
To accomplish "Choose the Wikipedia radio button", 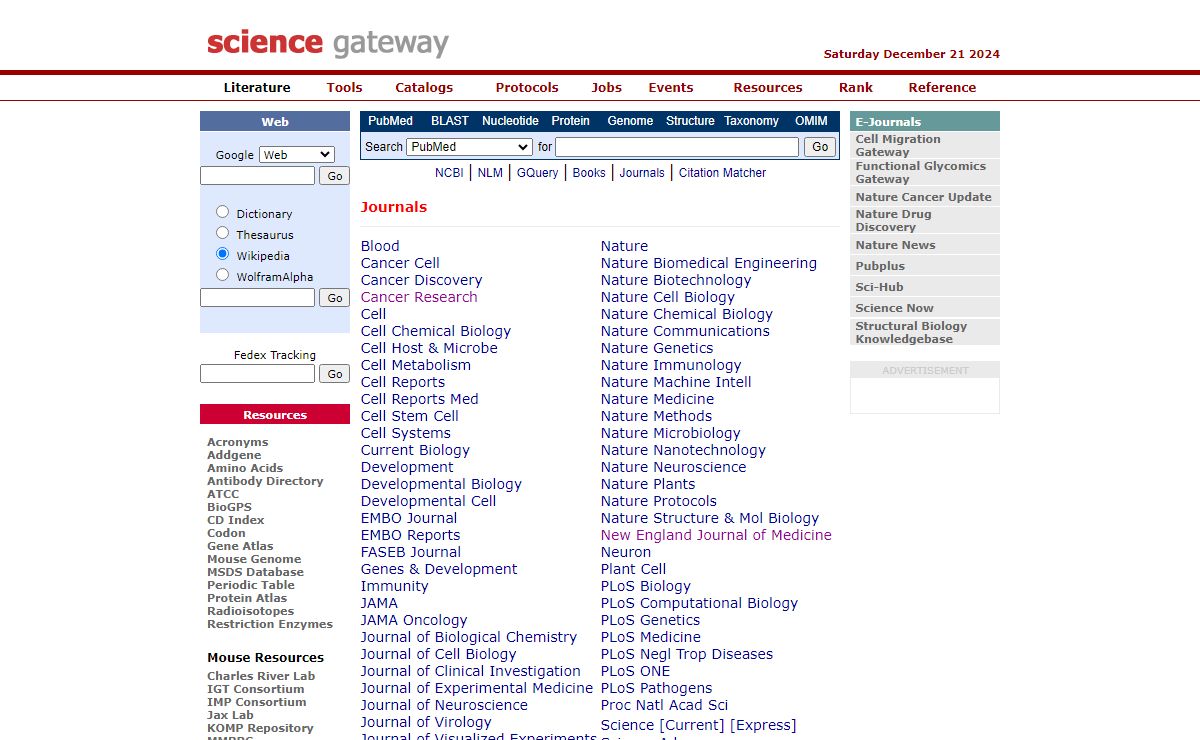I will [x=222, y=254].
